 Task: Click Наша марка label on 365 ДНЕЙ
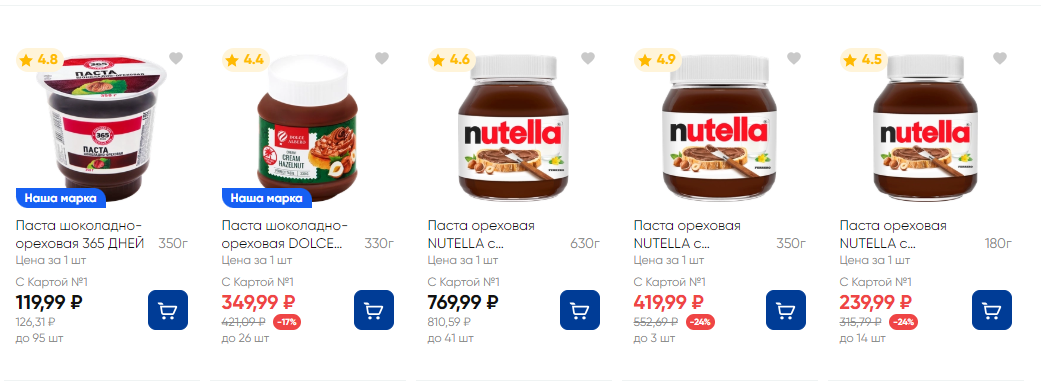point(60,198)
